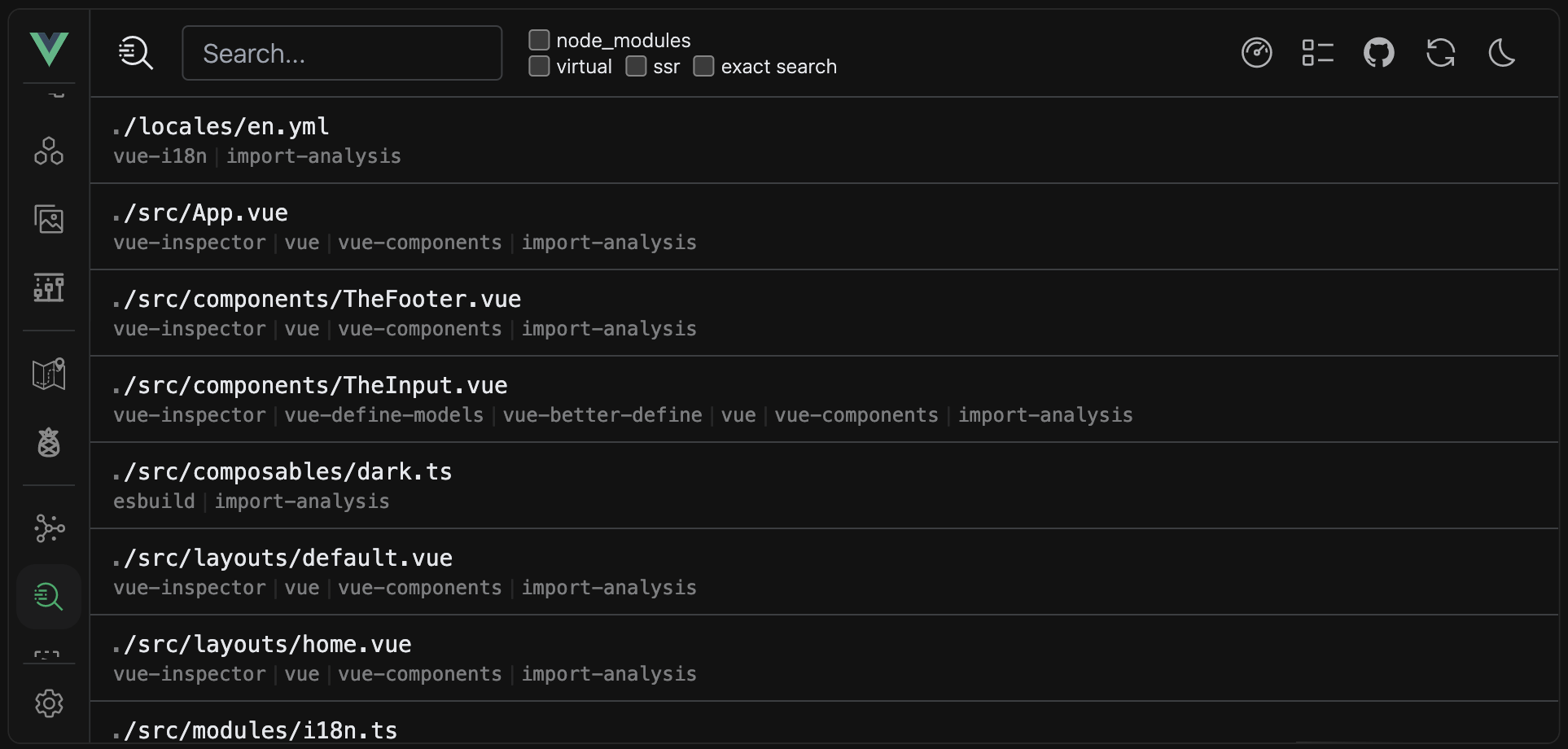
Task: Click the Vue DevTools logo icon
Action: click(x=49, y=49)
